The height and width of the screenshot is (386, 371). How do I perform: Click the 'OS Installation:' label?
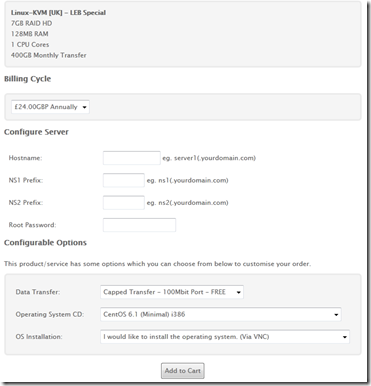pos(39,337)
